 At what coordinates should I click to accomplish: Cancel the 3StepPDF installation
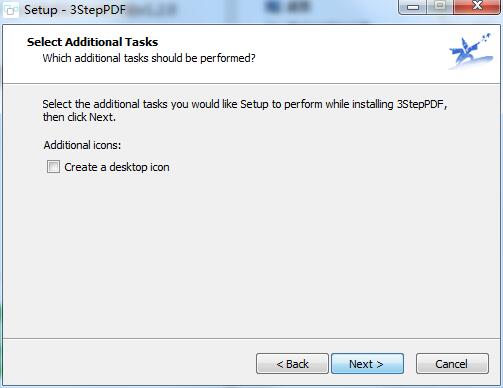[452, 364]
